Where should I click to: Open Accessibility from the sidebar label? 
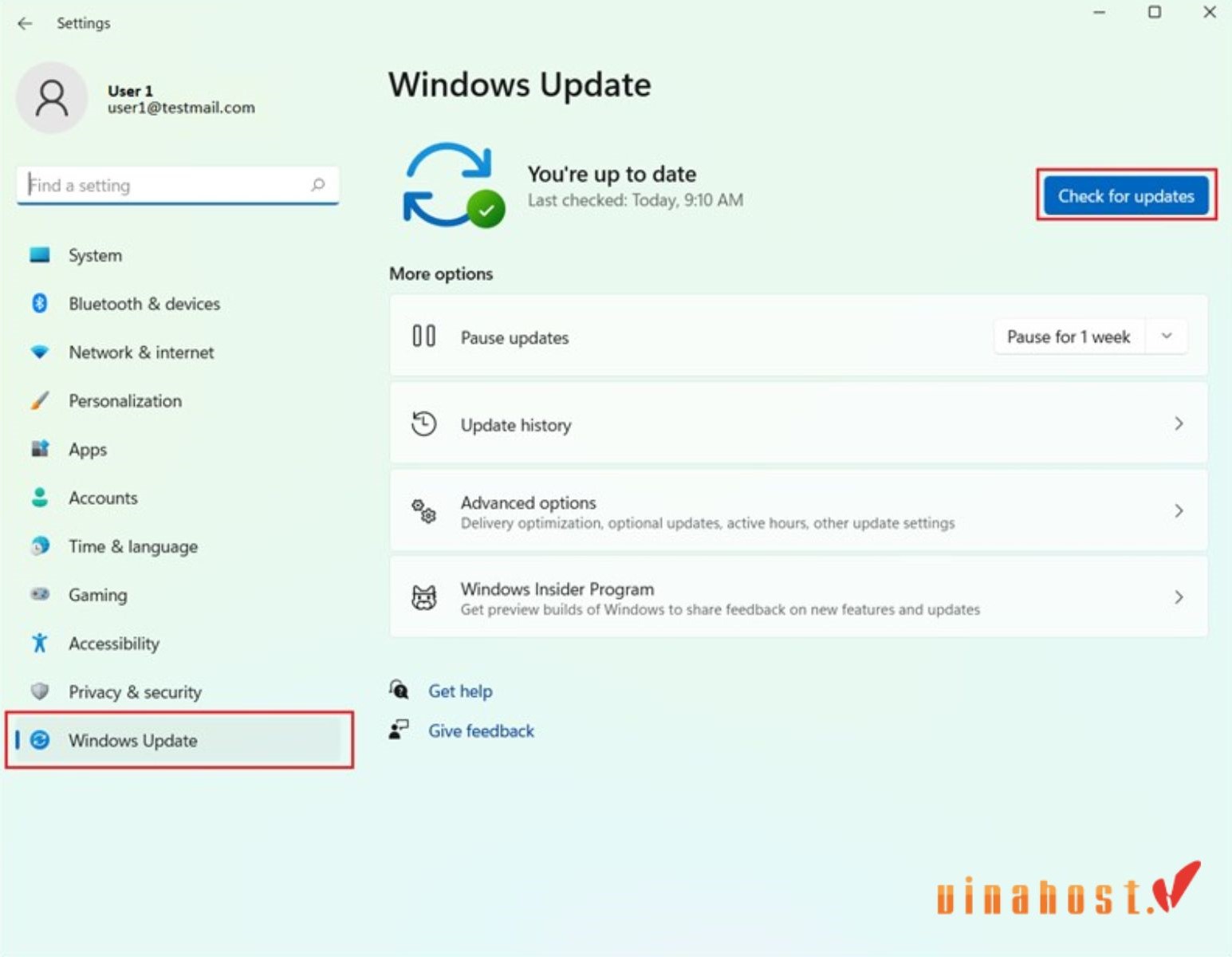point(114,644)
